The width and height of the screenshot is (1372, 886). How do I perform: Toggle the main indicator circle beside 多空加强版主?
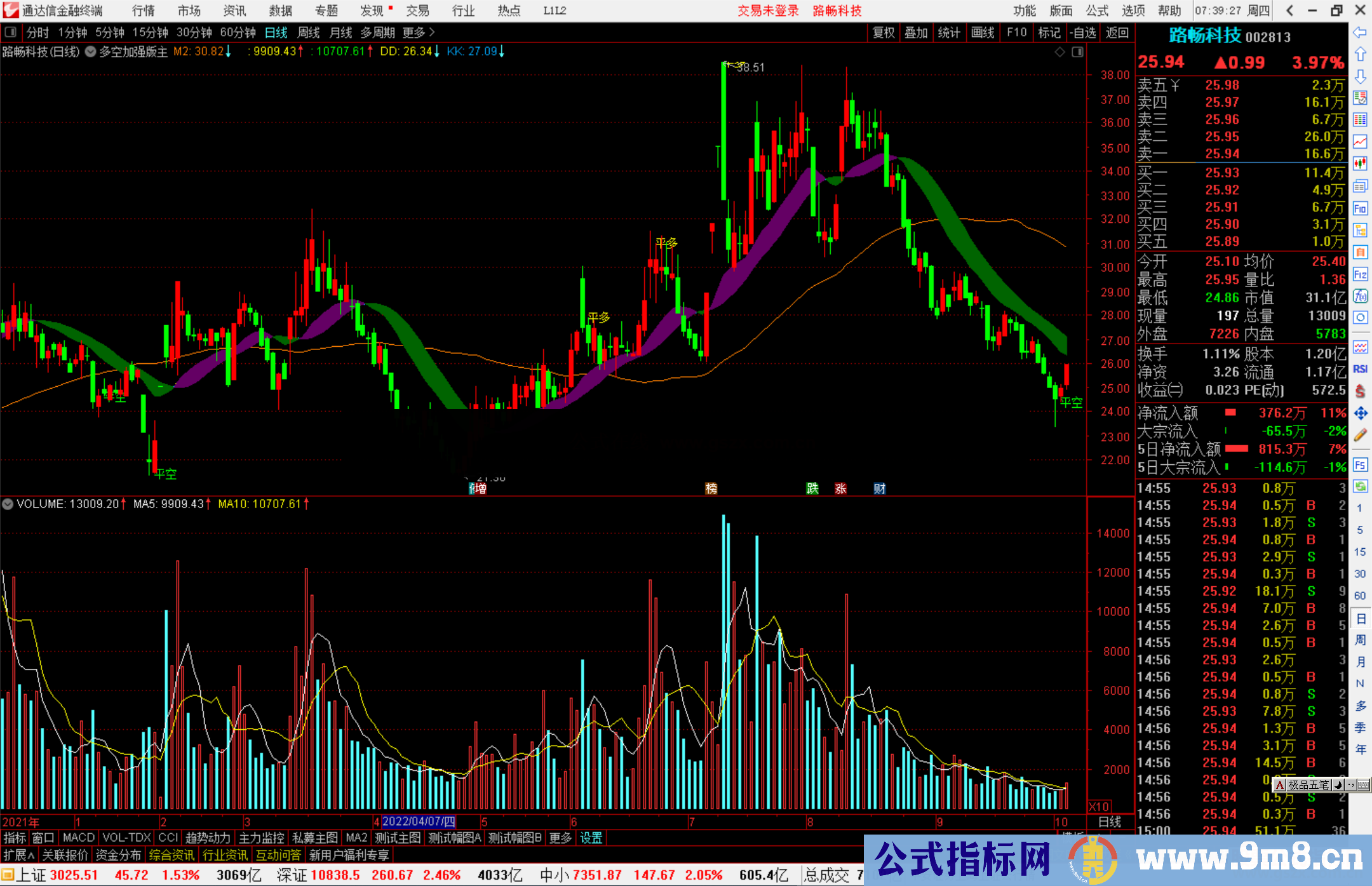click(x=90, y=52)
